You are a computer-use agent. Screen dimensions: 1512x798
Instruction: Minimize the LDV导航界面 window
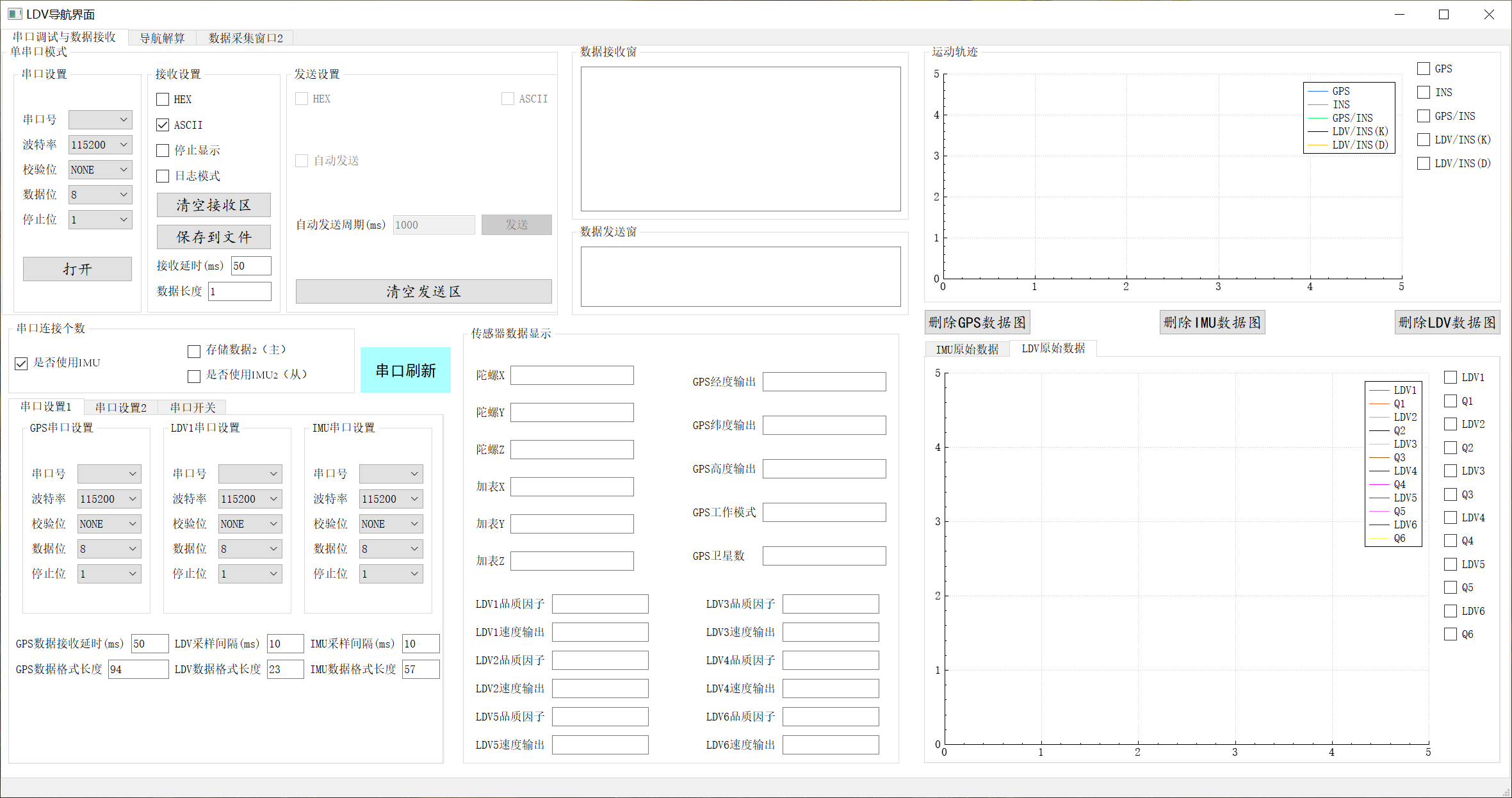(1399, 14)
